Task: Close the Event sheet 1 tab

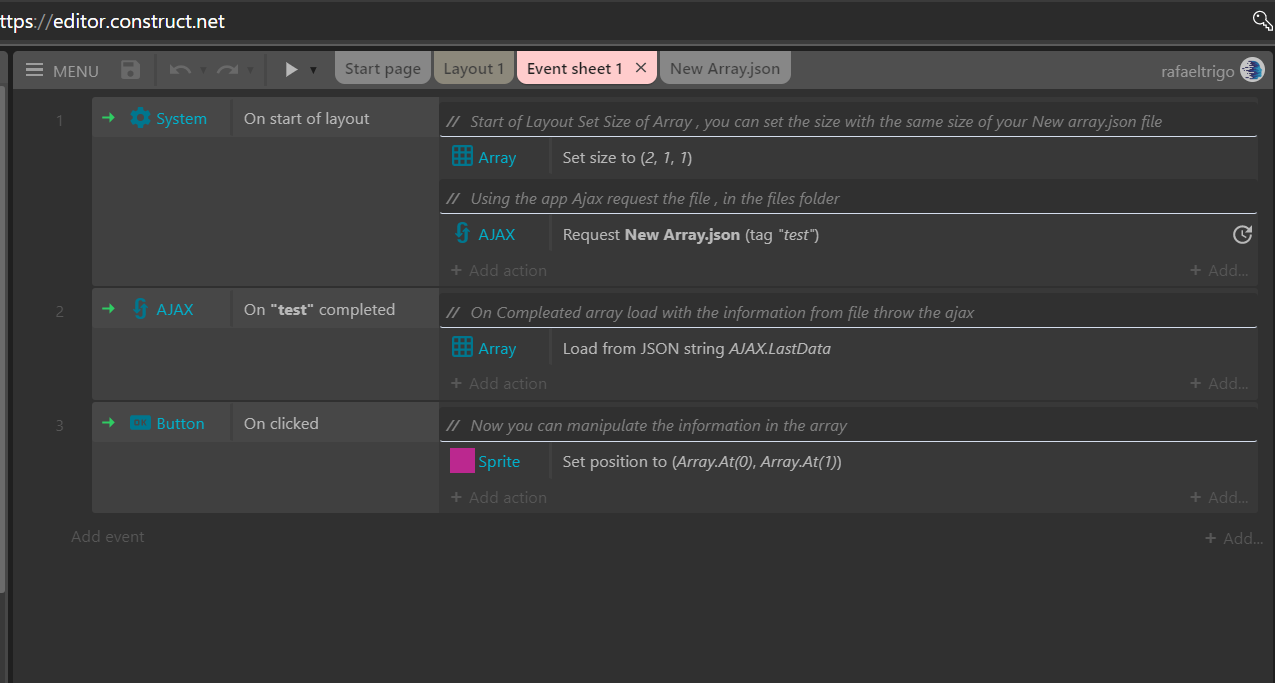Action: click(x=641, y=68)
